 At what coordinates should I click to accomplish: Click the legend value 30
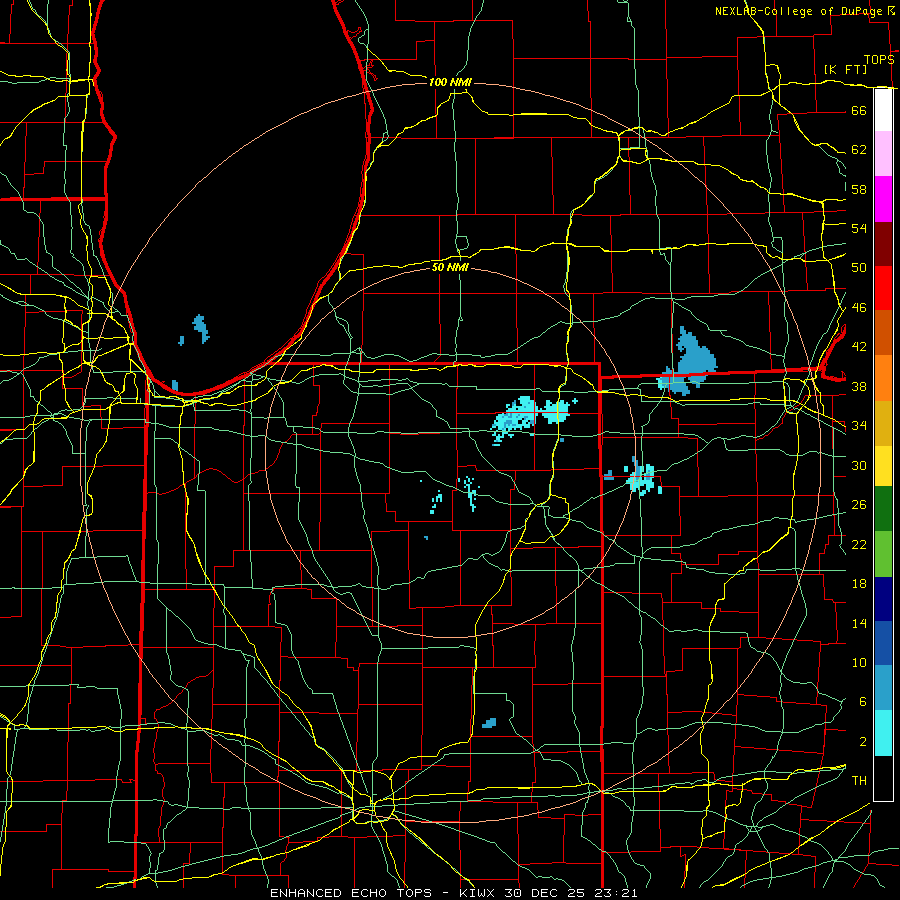point(859,465)
